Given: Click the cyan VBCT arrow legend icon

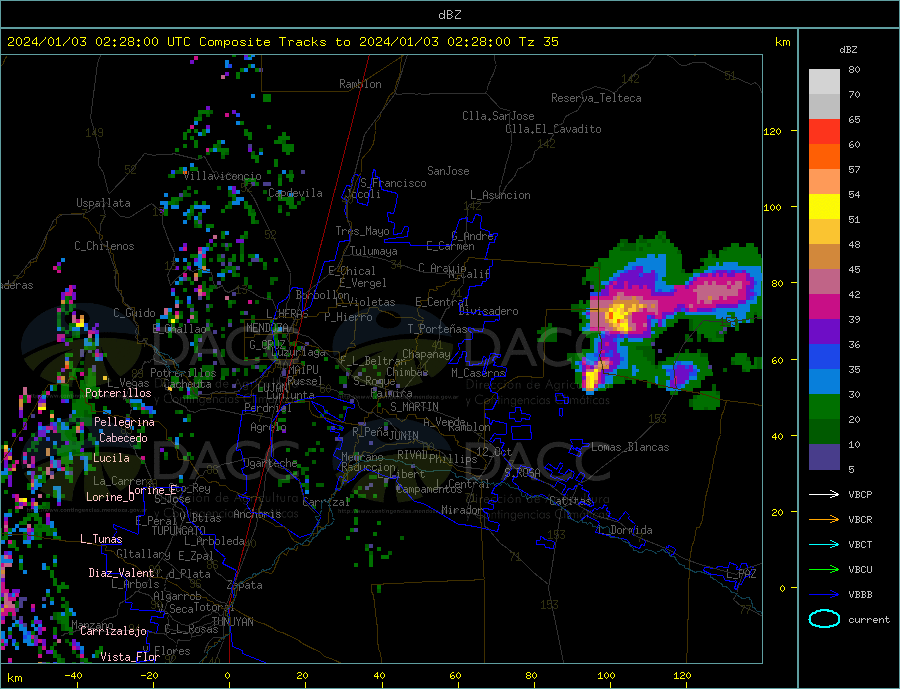Looking at the screenshot, I should point(824,544).
